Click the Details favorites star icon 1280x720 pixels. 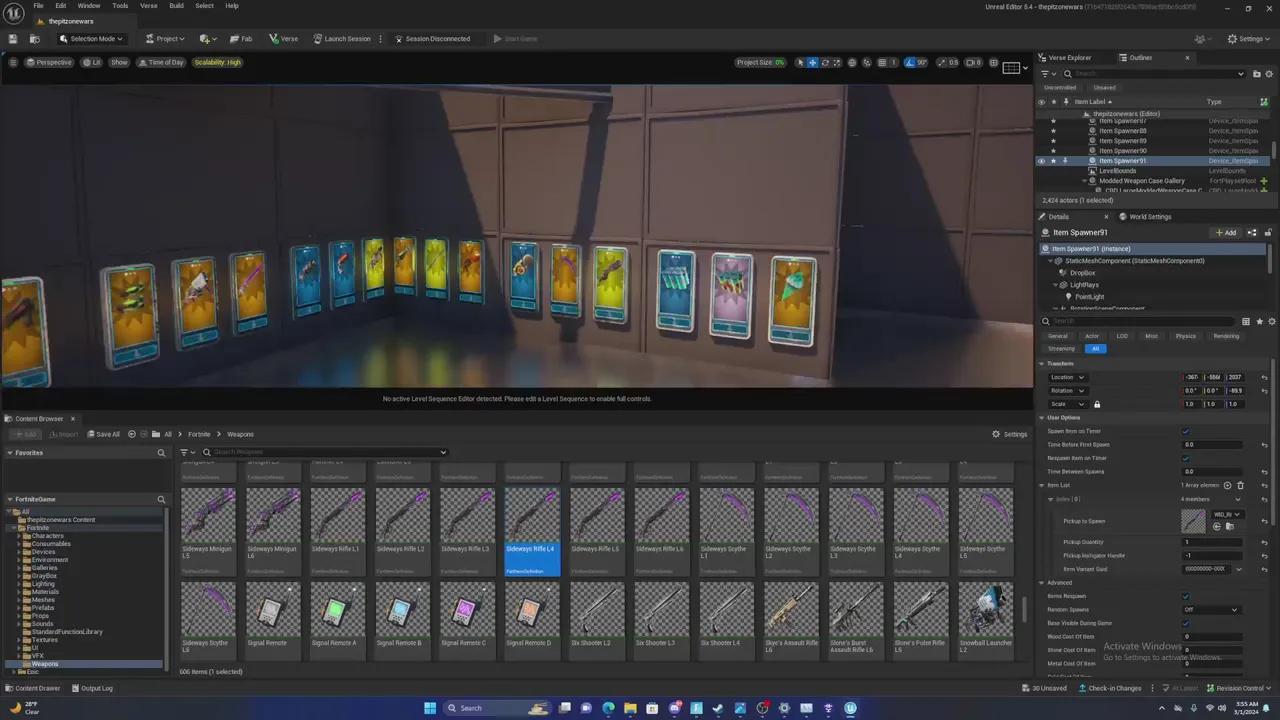1259,321
